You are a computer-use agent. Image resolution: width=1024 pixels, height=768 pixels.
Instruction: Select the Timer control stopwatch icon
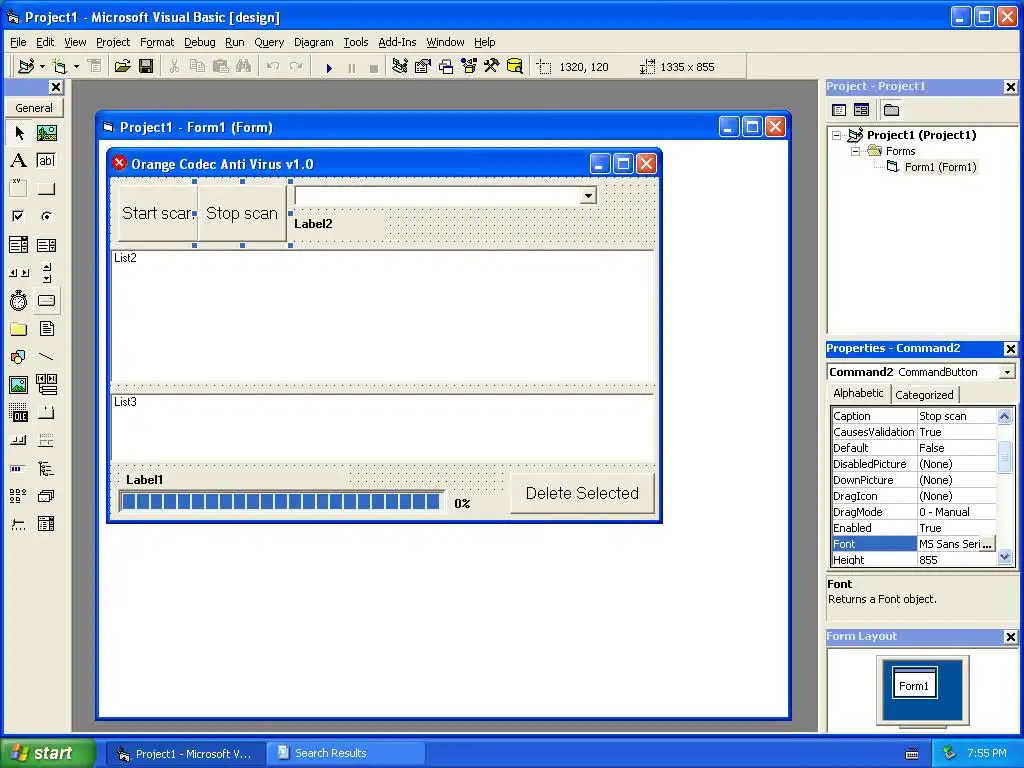[19, 301]
